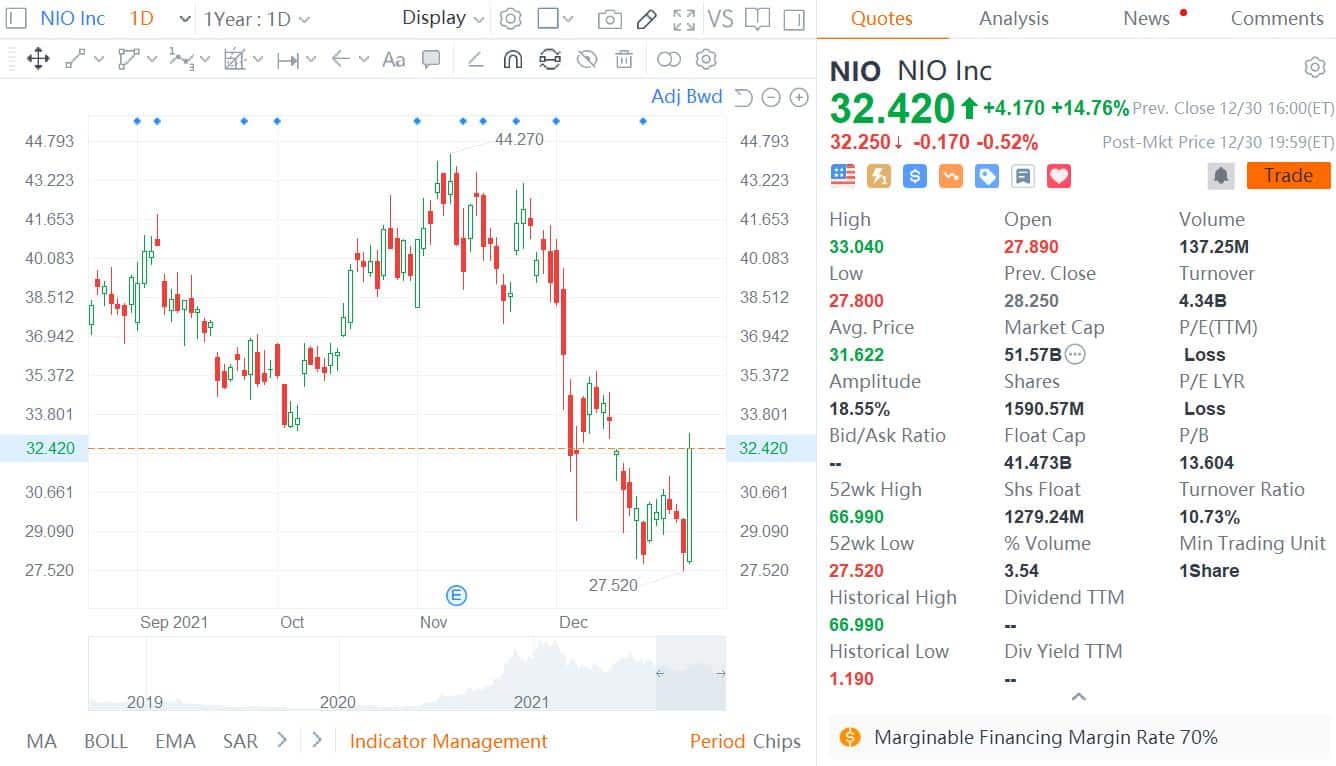Viewport: 1336px width, 766px height.
Task: Open the News tab
Action: click(1145, 18)
